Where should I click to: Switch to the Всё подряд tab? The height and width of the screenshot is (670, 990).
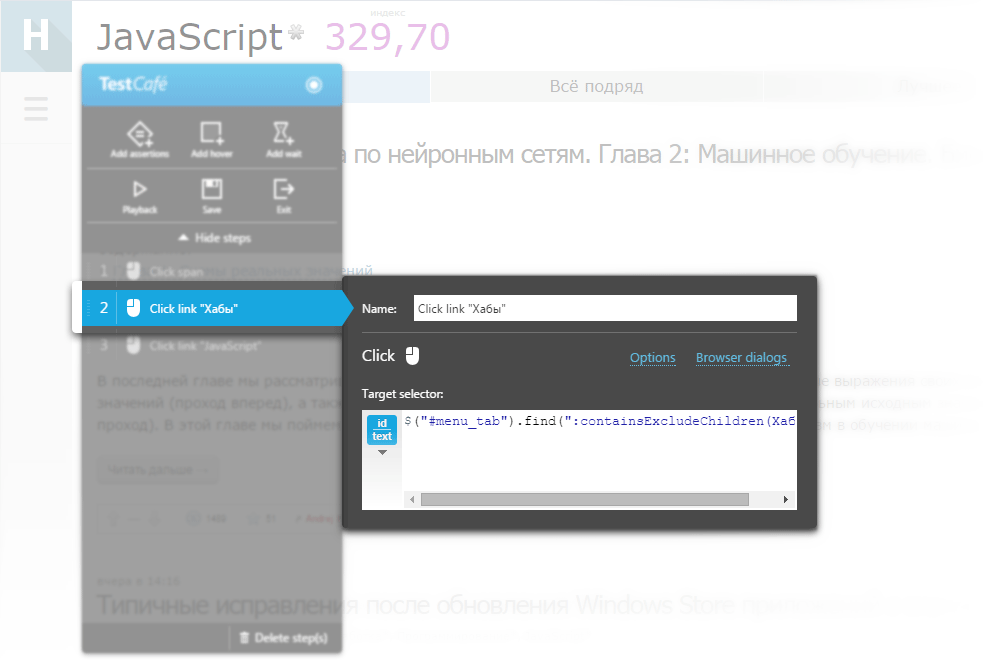coord(596,87)
